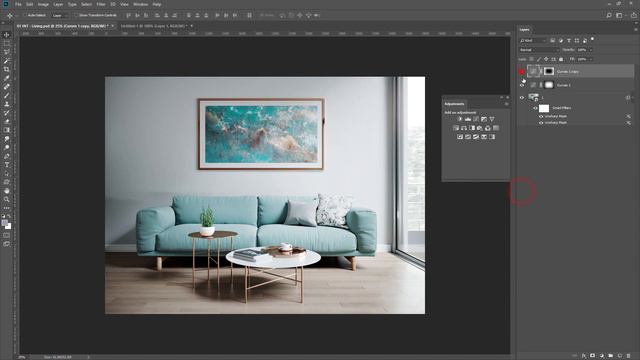
Task: Hide the smart object layer 1
Action: click(x=522, y=98)
